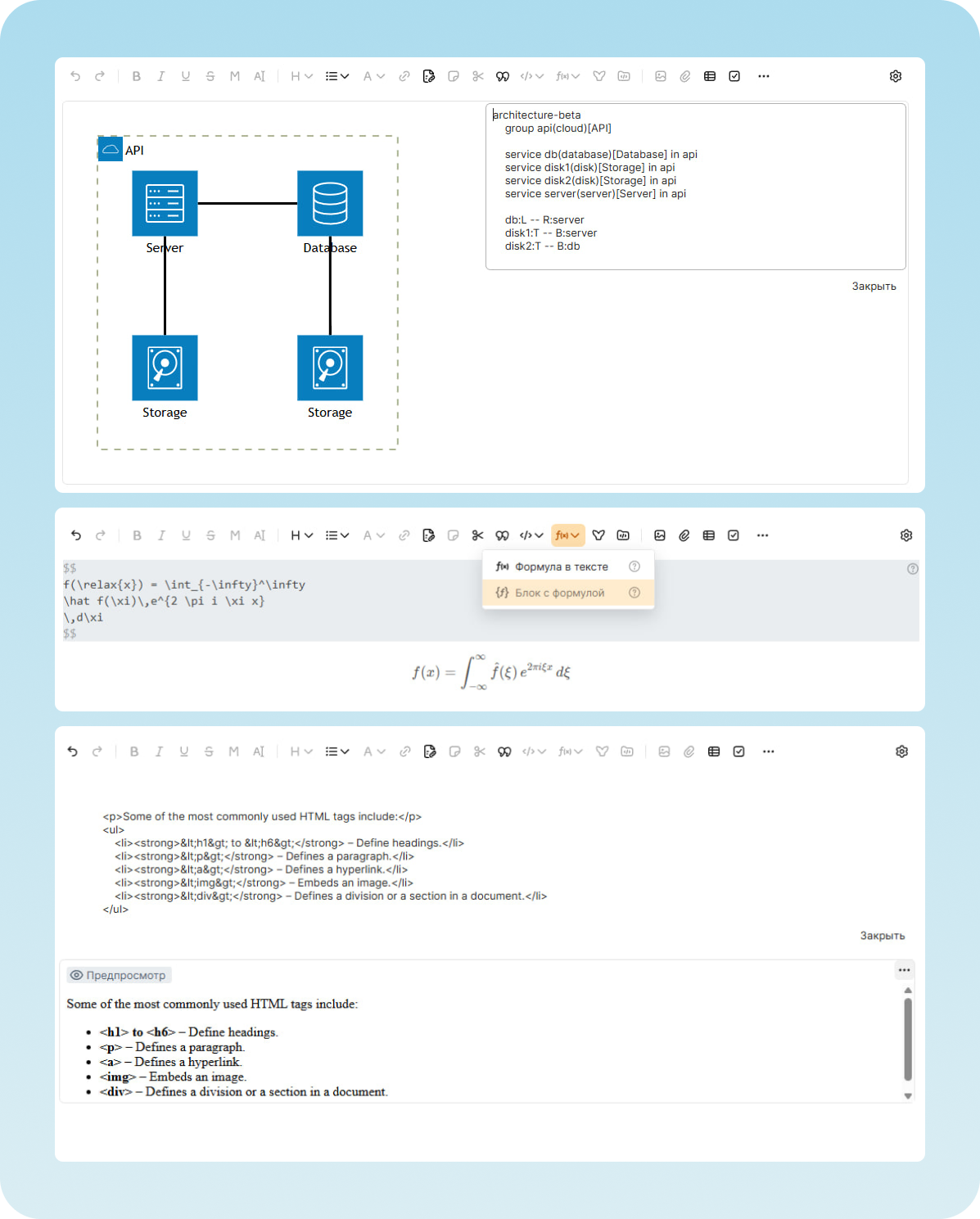Click the HTML preview vertical scrollbar thumb
Image resolution: width=980 pixels, height=1219 pixels.
(x=907, y=1038)
